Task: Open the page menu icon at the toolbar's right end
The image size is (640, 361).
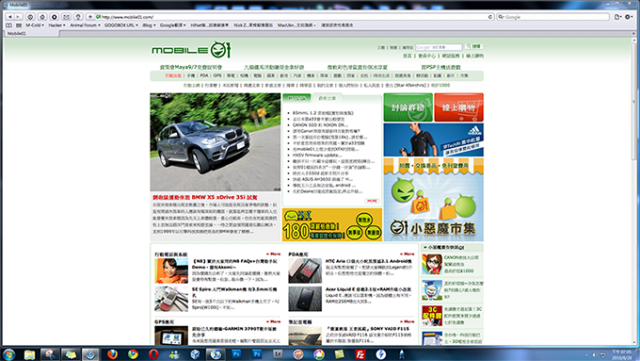Action: click(x=618, y=17)
